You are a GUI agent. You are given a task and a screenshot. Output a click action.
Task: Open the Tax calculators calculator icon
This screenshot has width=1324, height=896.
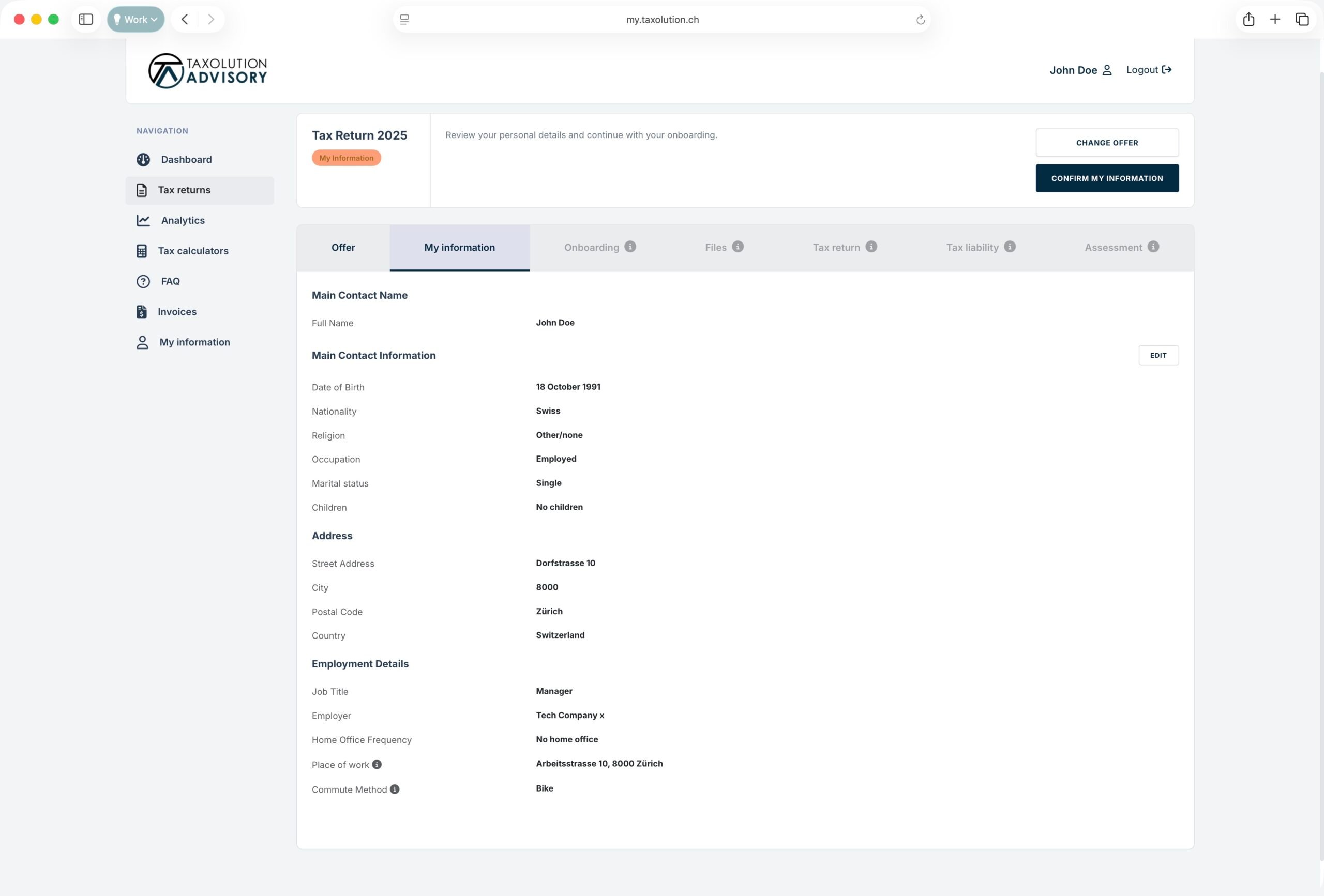(x=142, y=251)
